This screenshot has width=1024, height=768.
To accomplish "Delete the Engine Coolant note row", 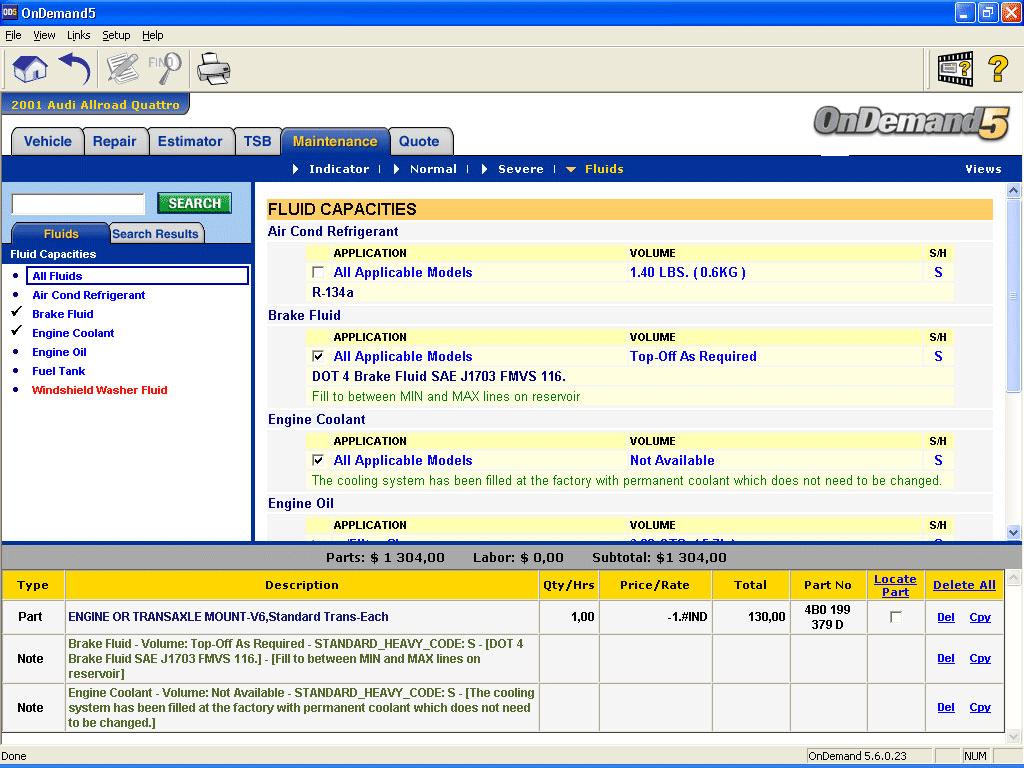I will tap(946, 707).
